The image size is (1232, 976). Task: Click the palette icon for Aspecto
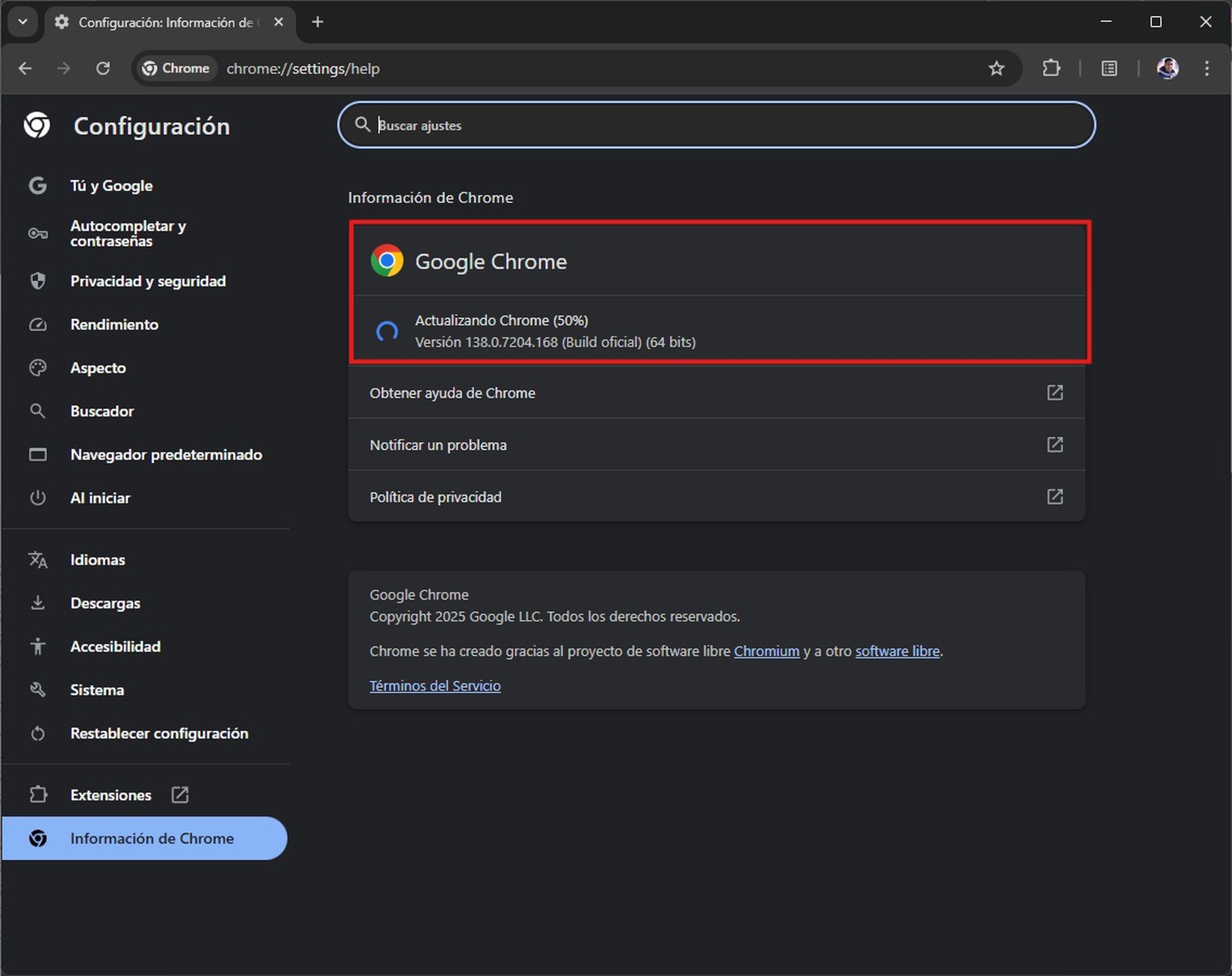click(x=38, y=368)
